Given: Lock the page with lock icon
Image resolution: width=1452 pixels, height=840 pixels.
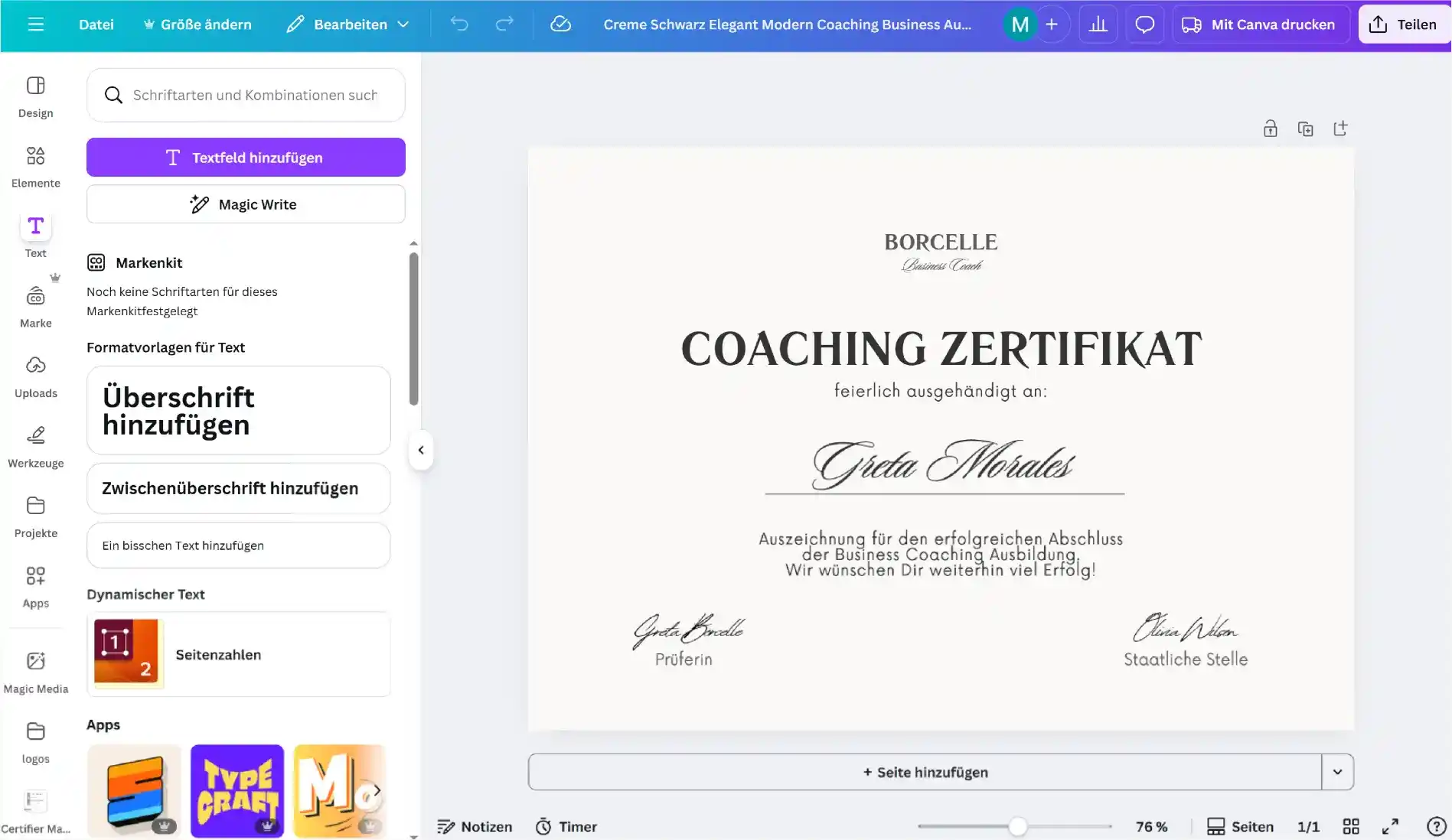Looking at the screenshot, I should tap(1271, 129).
